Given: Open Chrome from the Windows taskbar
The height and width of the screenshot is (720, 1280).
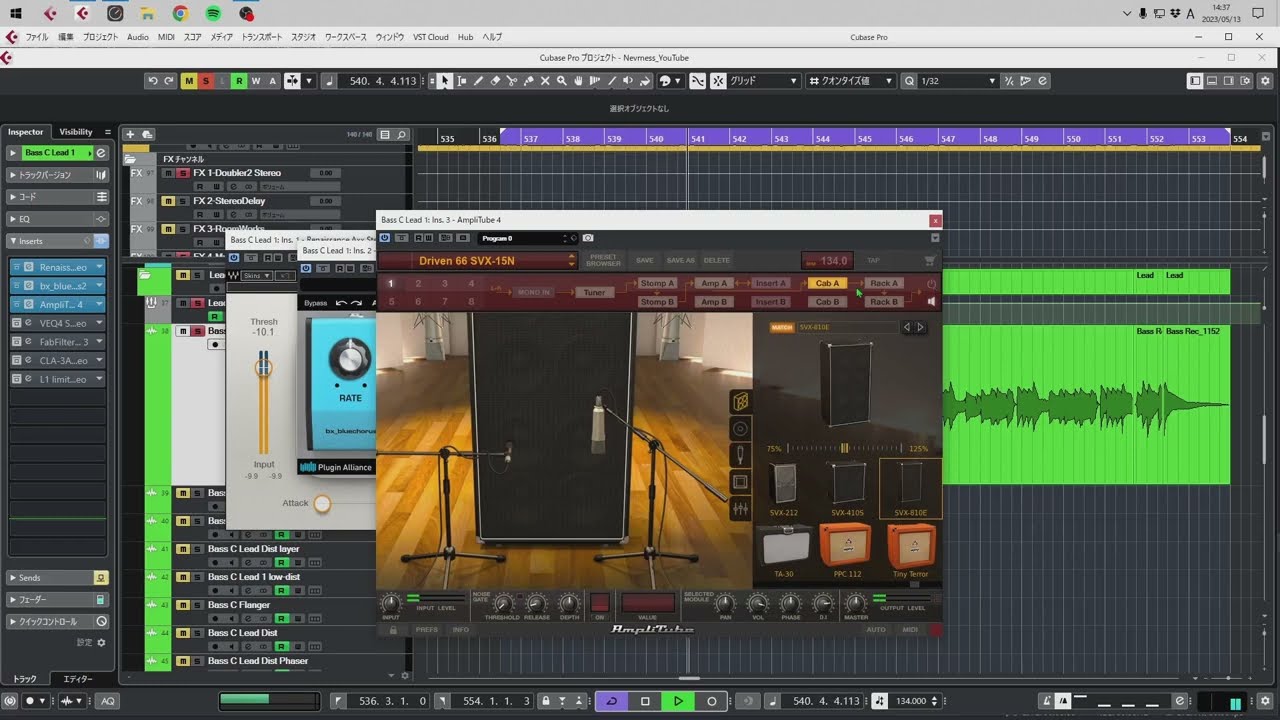Looking at the screenshot, I should click(180, 13).
